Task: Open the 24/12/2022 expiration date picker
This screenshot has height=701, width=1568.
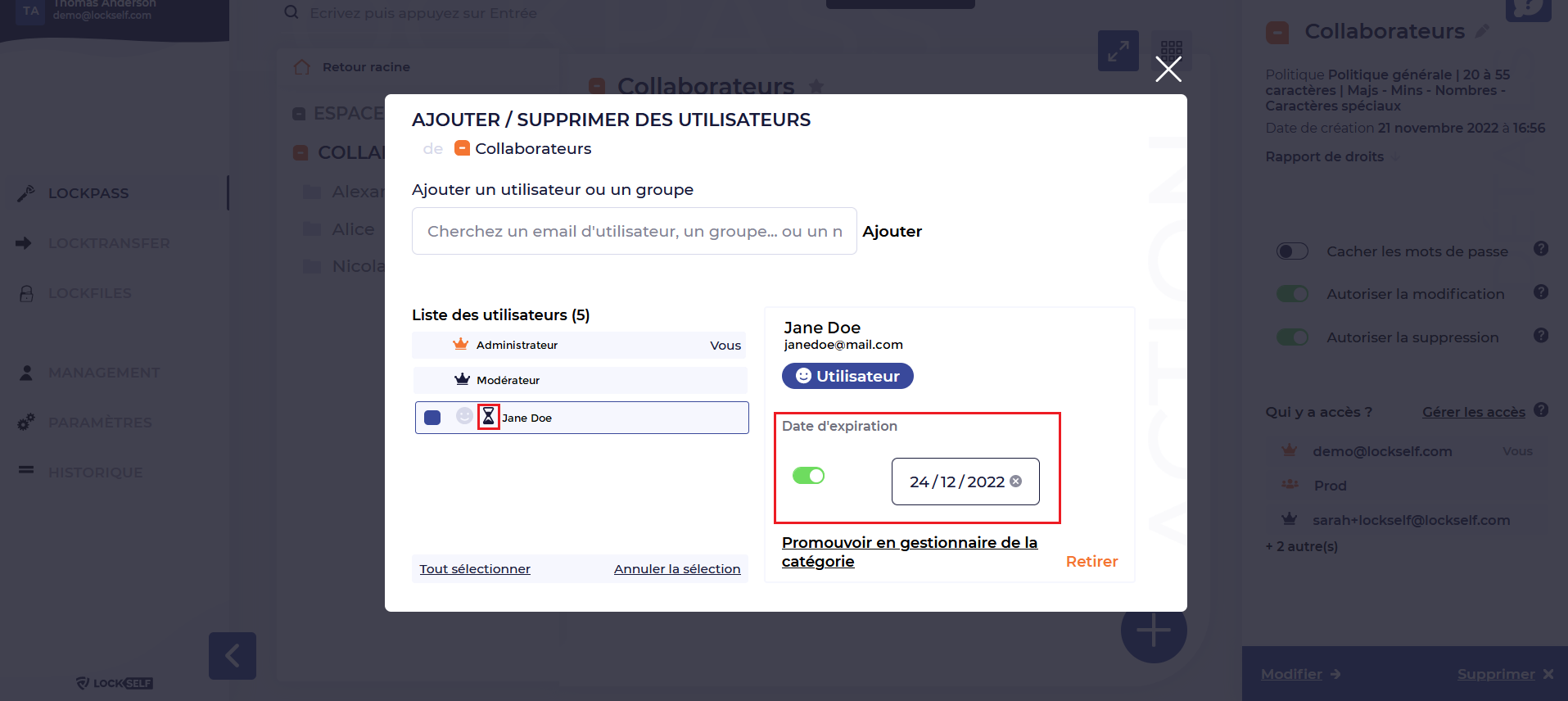Action: click(956, 482)
